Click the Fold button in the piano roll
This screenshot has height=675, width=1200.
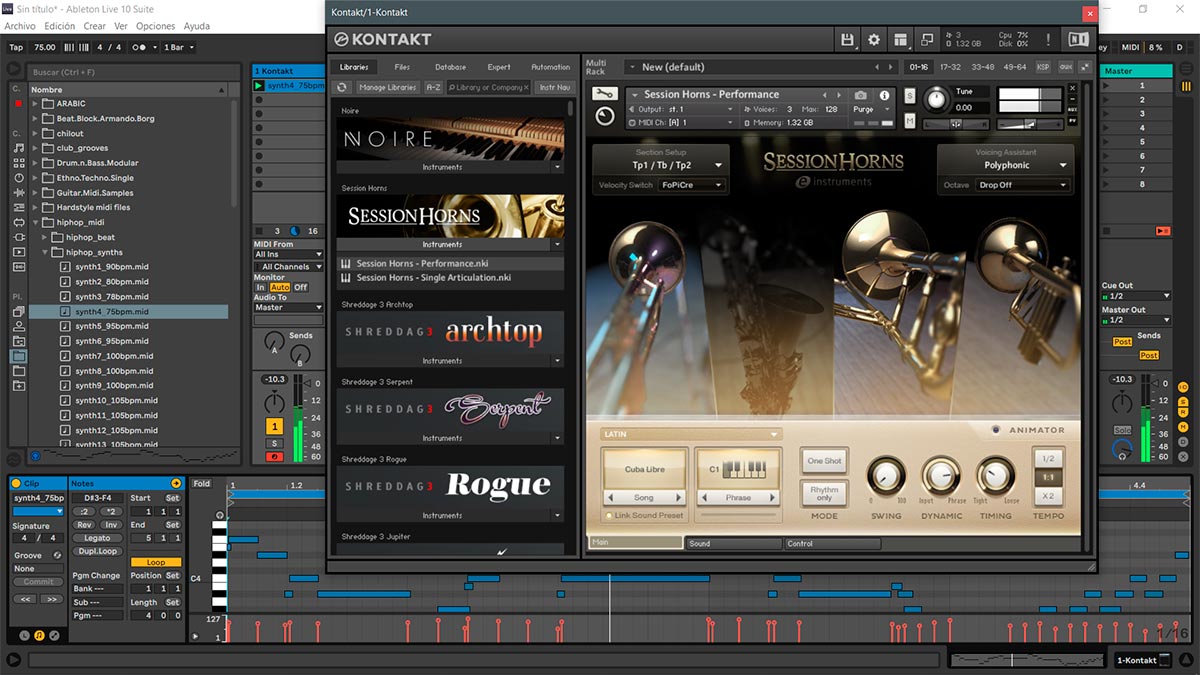202,484
